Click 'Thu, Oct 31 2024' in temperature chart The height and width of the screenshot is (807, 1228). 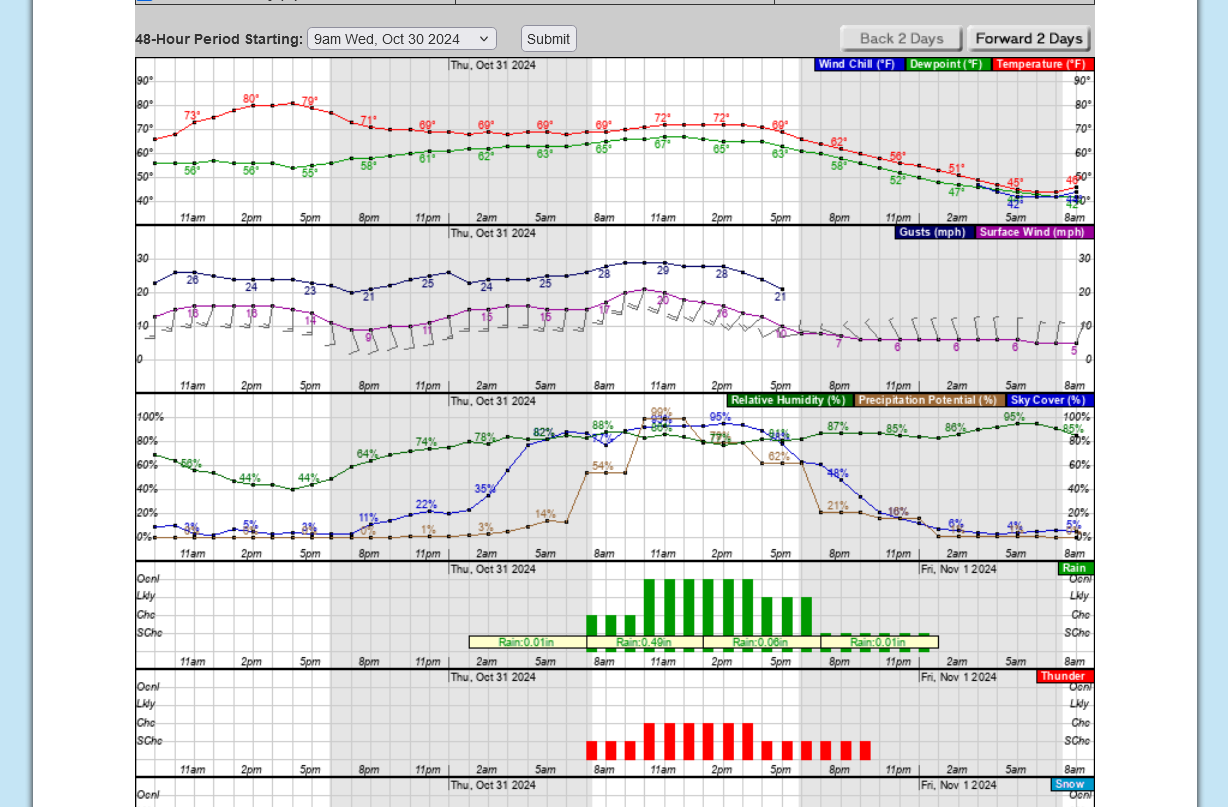493,65
